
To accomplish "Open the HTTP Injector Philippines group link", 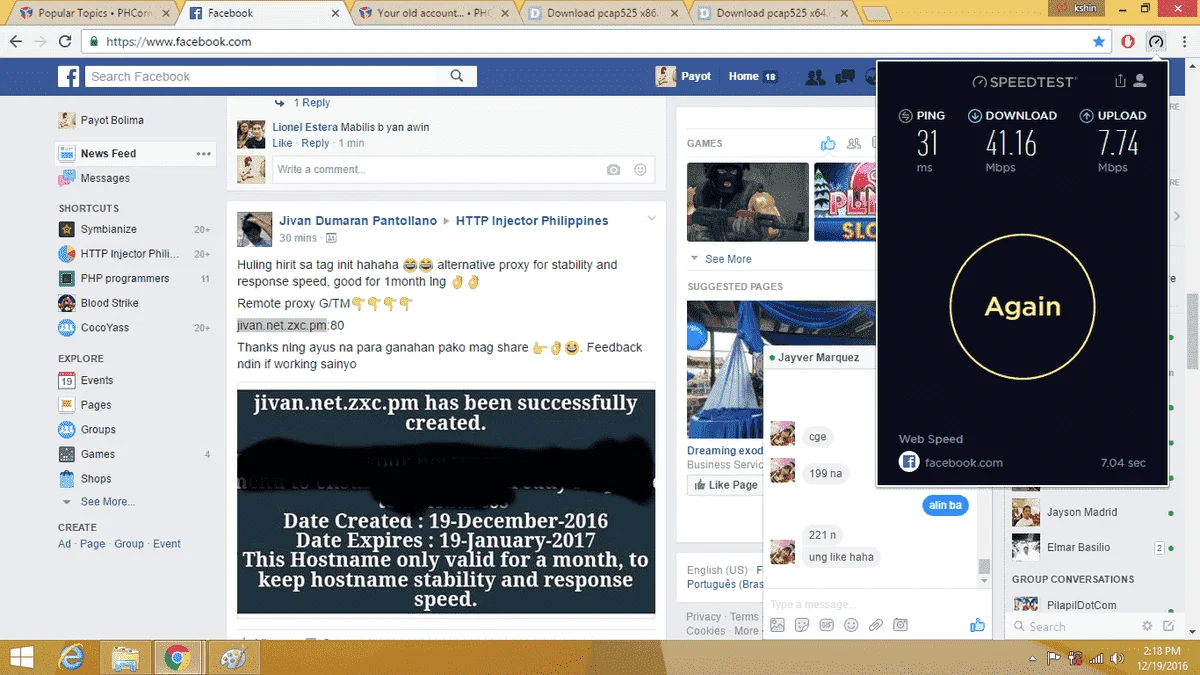I will (532, 221).
